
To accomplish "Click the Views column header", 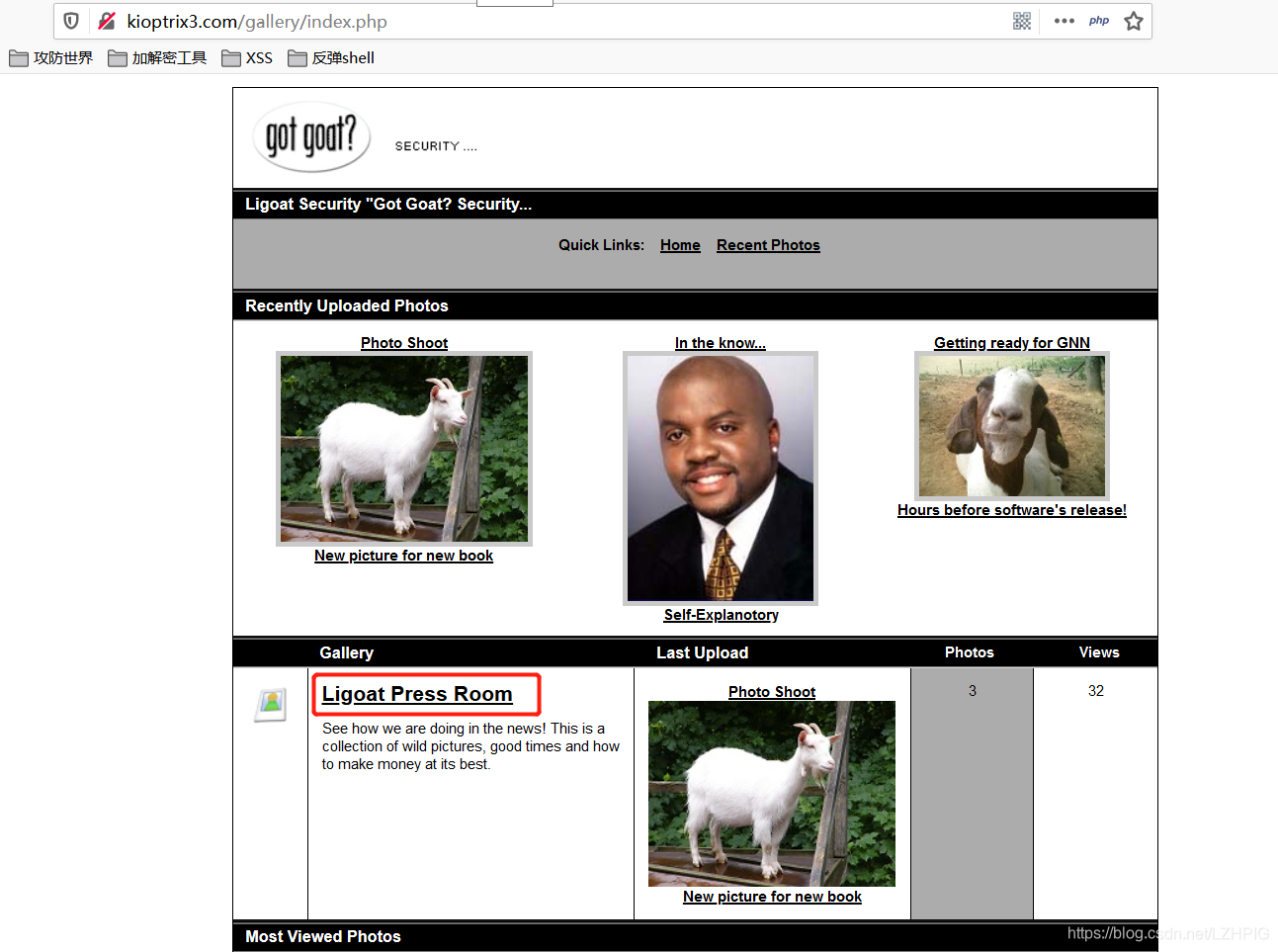I will [1099, 652].
